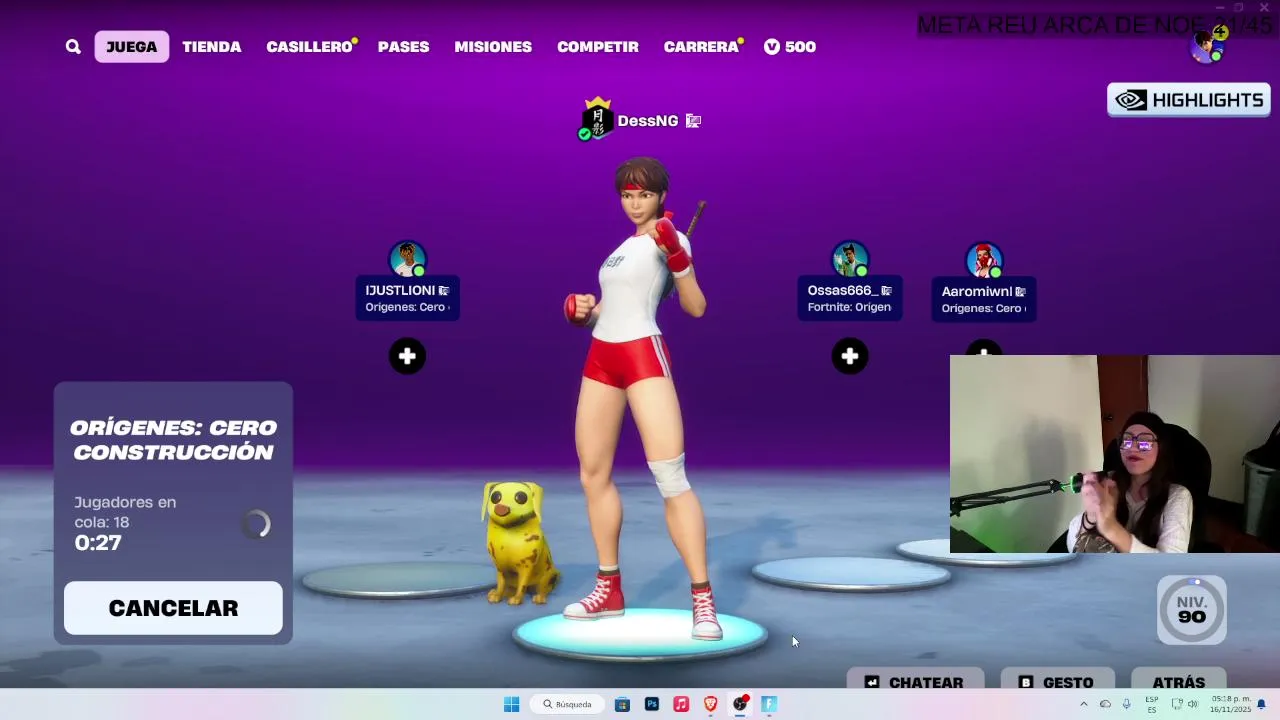The height and width of the screenshot is (720, 1280).
Task: Open the Windows Start menu
Action: click(x=511, y=704)
